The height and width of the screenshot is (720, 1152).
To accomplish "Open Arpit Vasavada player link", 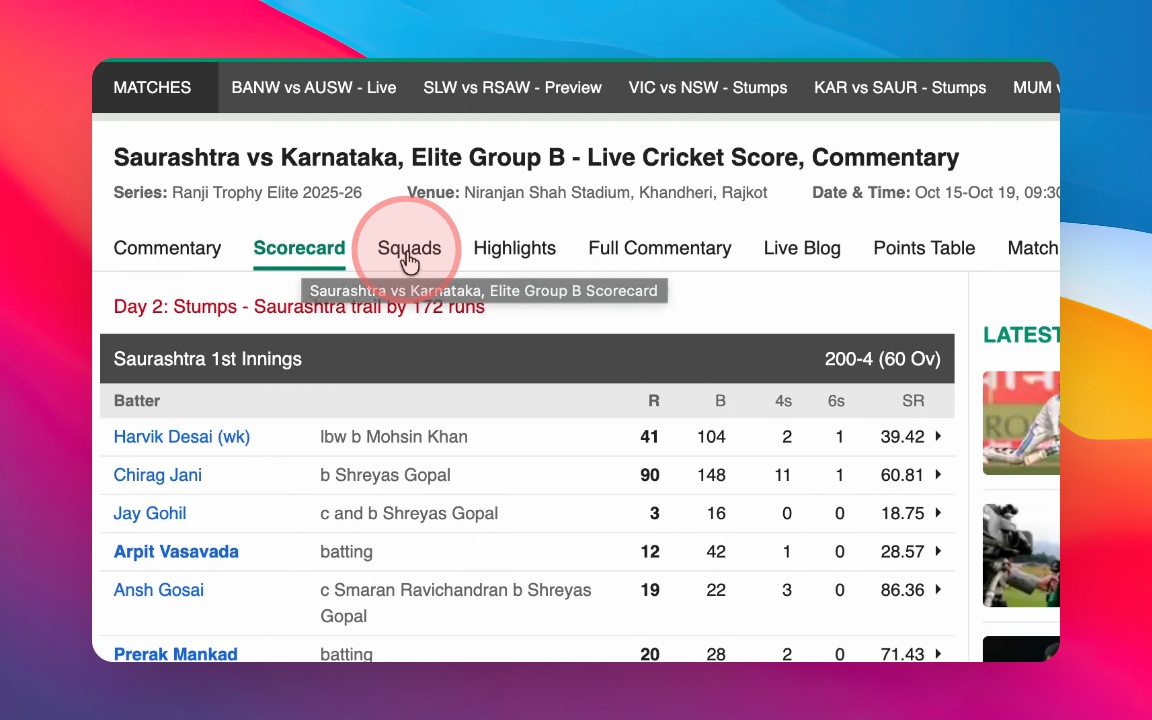I will (x=176, y=551).
